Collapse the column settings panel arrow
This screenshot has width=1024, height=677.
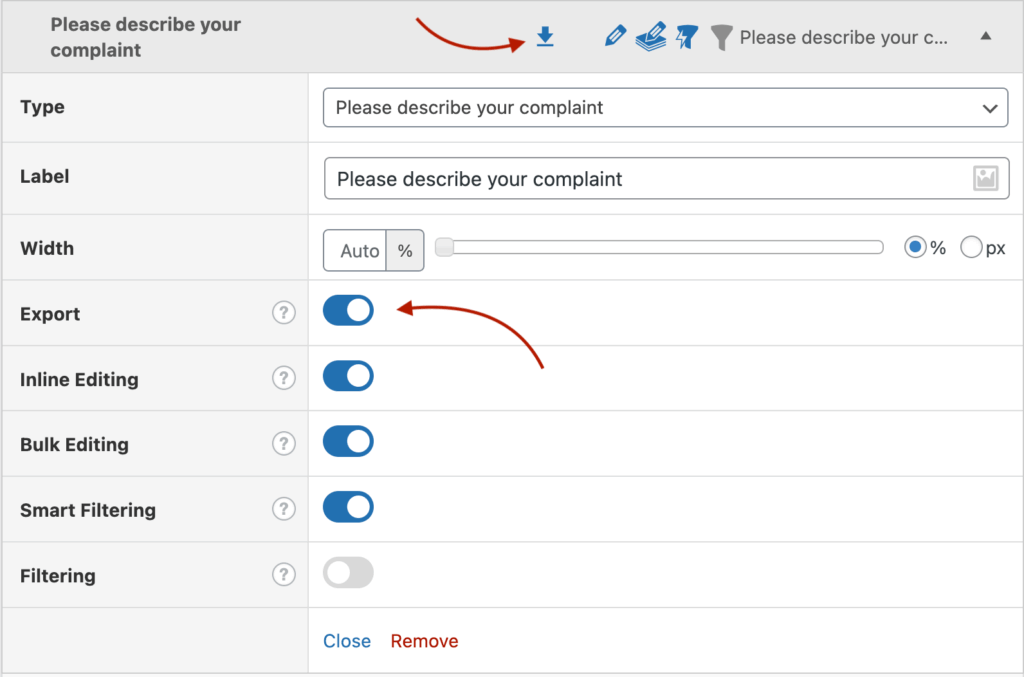click(x=985, y=37)
